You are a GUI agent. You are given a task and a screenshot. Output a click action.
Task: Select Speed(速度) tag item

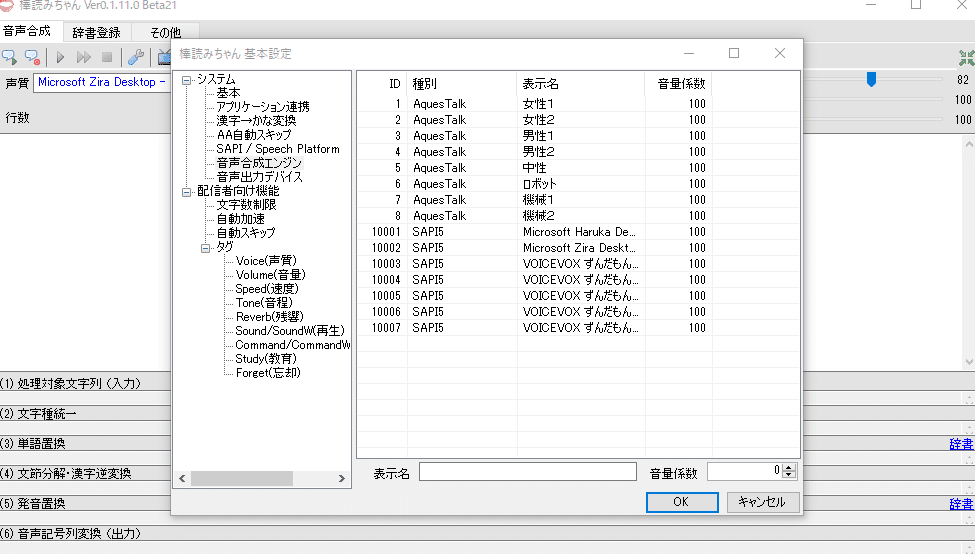click(267, 289)
